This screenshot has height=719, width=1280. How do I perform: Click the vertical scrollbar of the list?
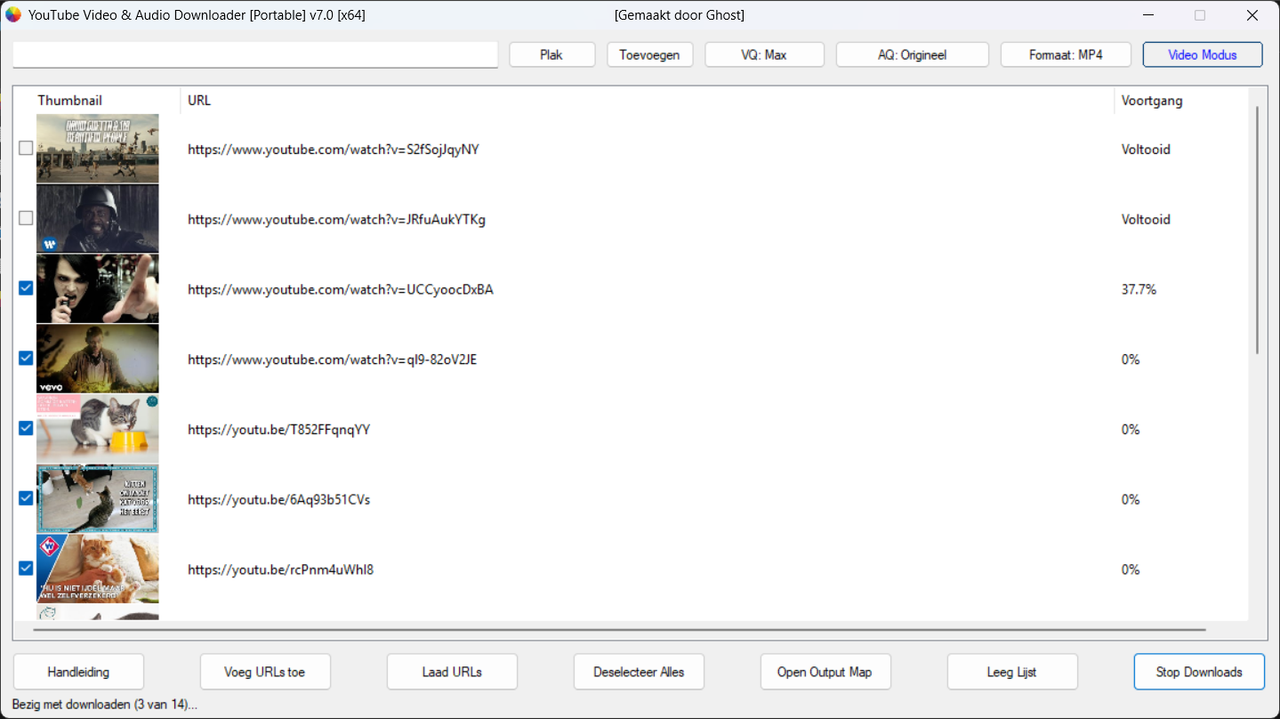coord(1258,230)
